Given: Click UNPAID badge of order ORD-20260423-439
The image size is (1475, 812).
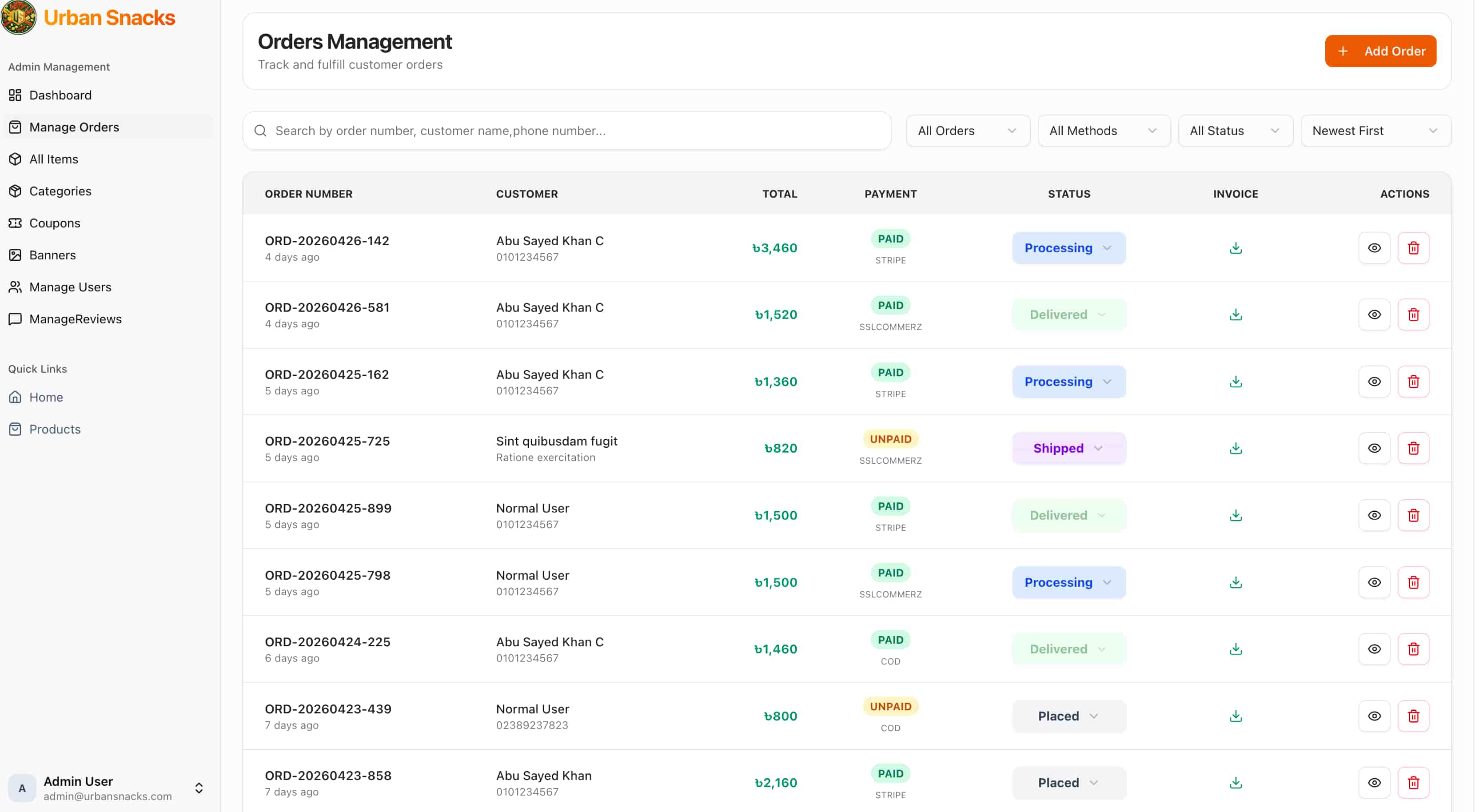Looking at the screenshot, I should pos(890,707).
